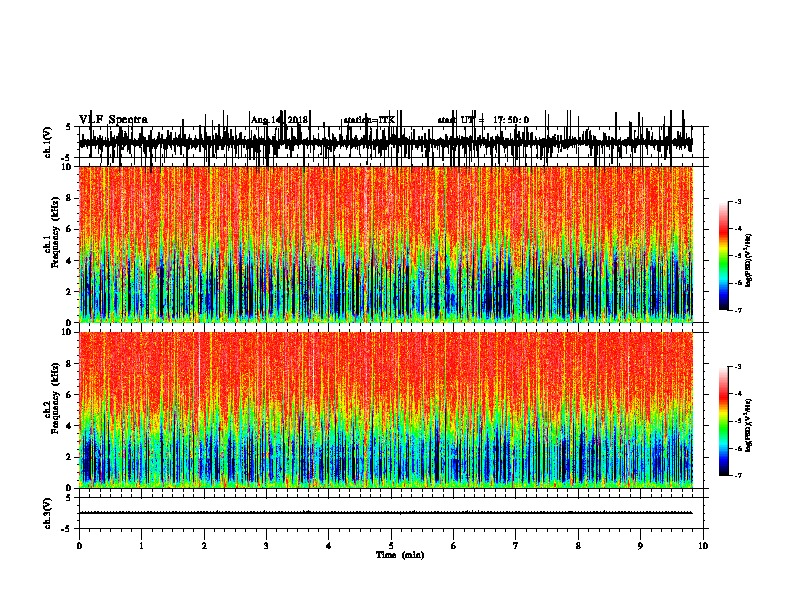Click the 'Time (min)' axis title
792x612 pixels.
click(x=400, y=555)
